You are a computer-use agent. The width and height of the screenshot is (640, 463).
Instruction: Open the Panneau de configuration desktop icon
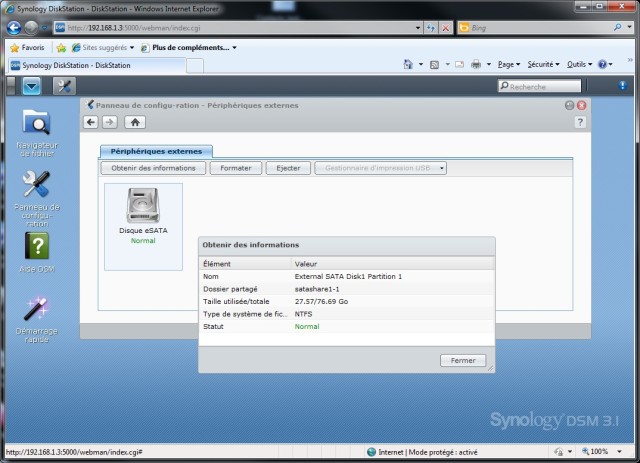[x=37, y=198]
